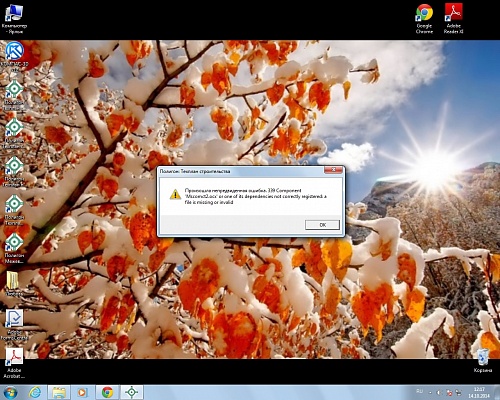Close the Полигон error dialog window
Screen dimensions: 500x400
tap(333, 171)
